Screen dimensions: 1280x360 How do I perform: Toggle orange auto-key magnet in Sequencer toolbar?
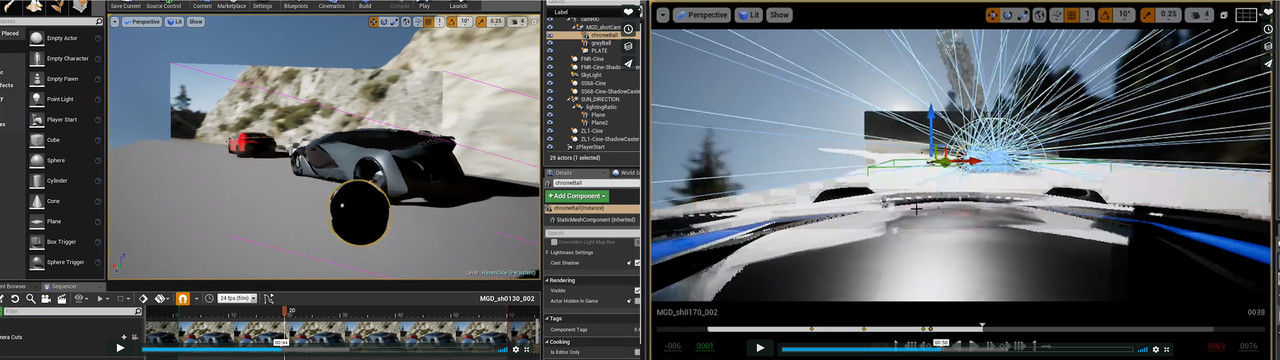(182, 298)
